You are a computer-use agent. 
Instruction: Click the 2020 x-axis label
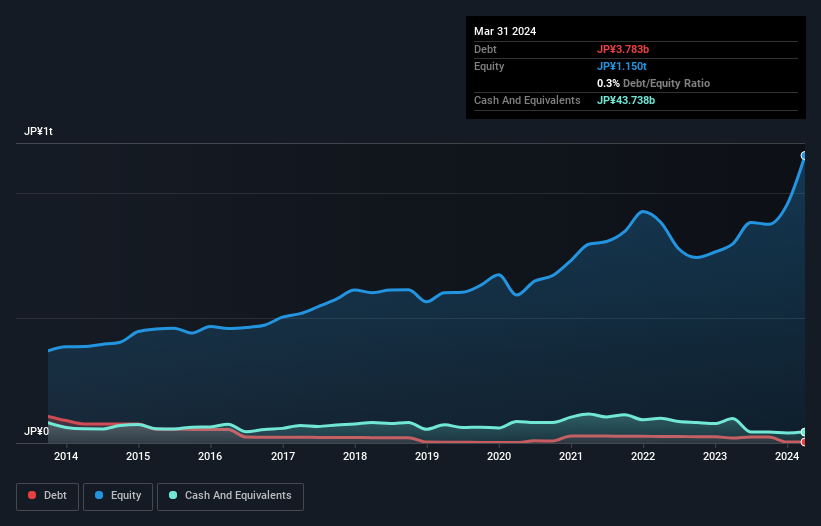pyautogui.click(x=499, y=456)
